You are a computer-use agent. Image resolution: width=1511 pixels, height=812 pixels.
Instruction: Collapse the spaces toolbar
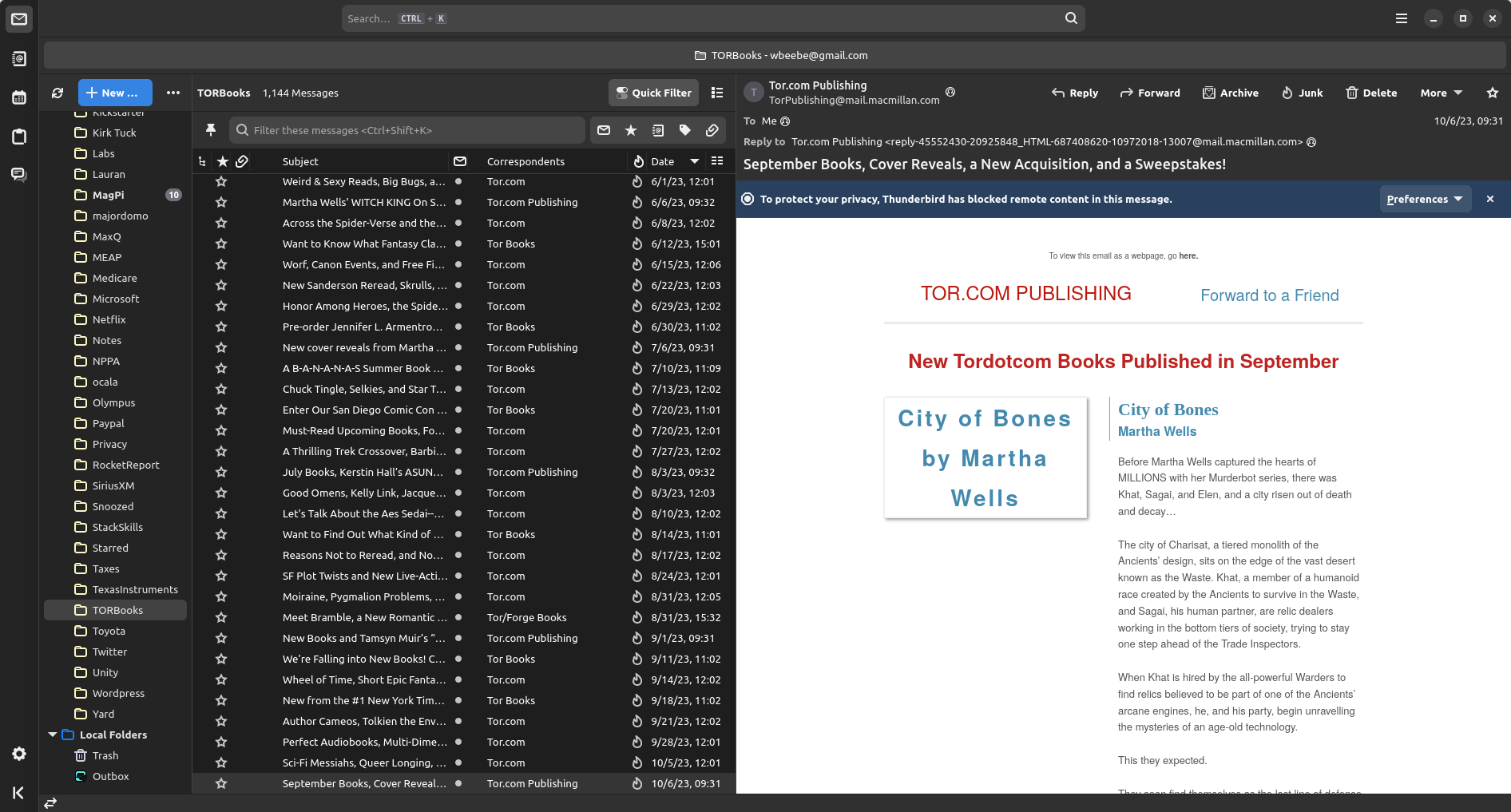point(19,793)
